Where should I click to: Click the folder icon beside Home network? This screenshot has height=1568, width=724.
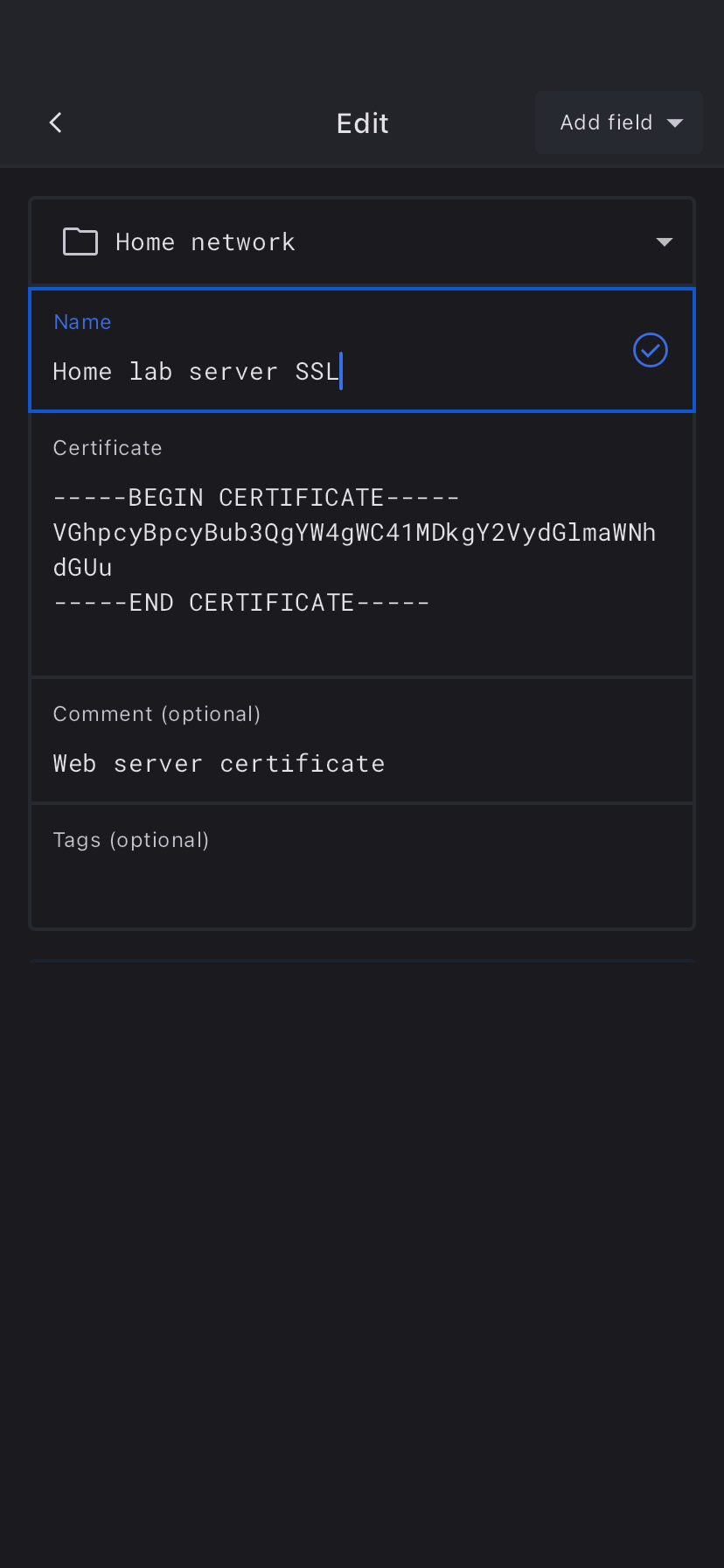coord(80,241)
